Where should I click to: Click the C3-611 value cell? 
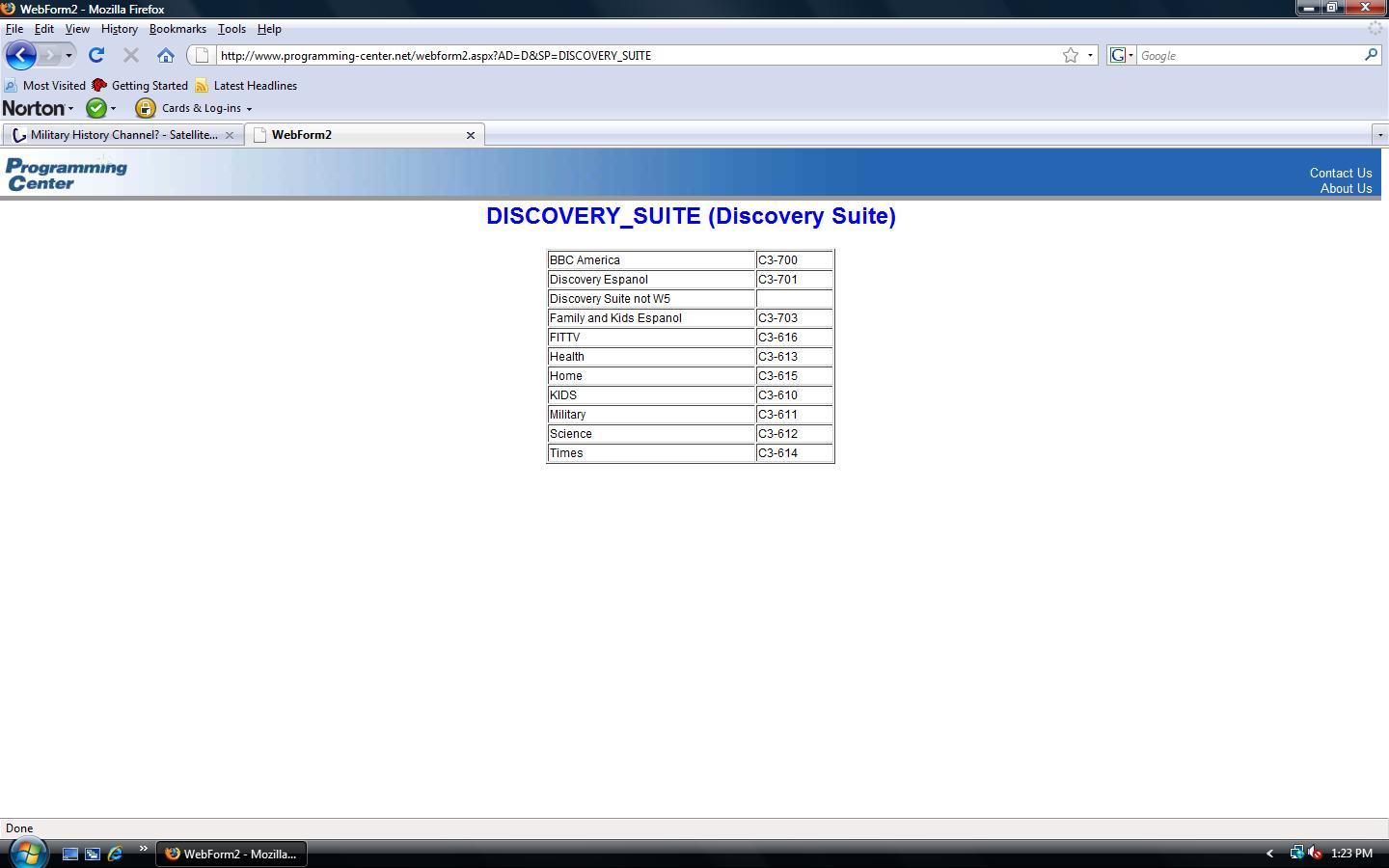tap(795, 415)
